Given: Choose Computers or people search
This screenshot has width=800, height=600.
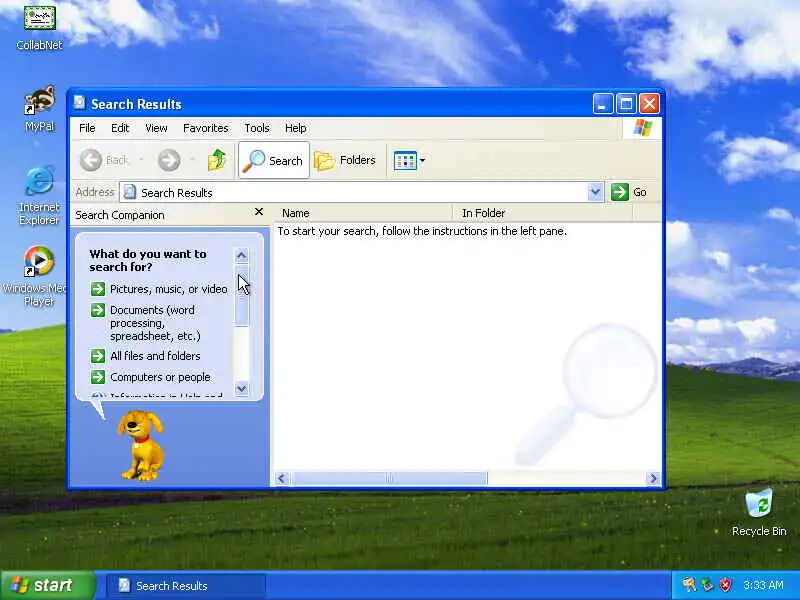Looking at the screenshot, I should 160,377.
